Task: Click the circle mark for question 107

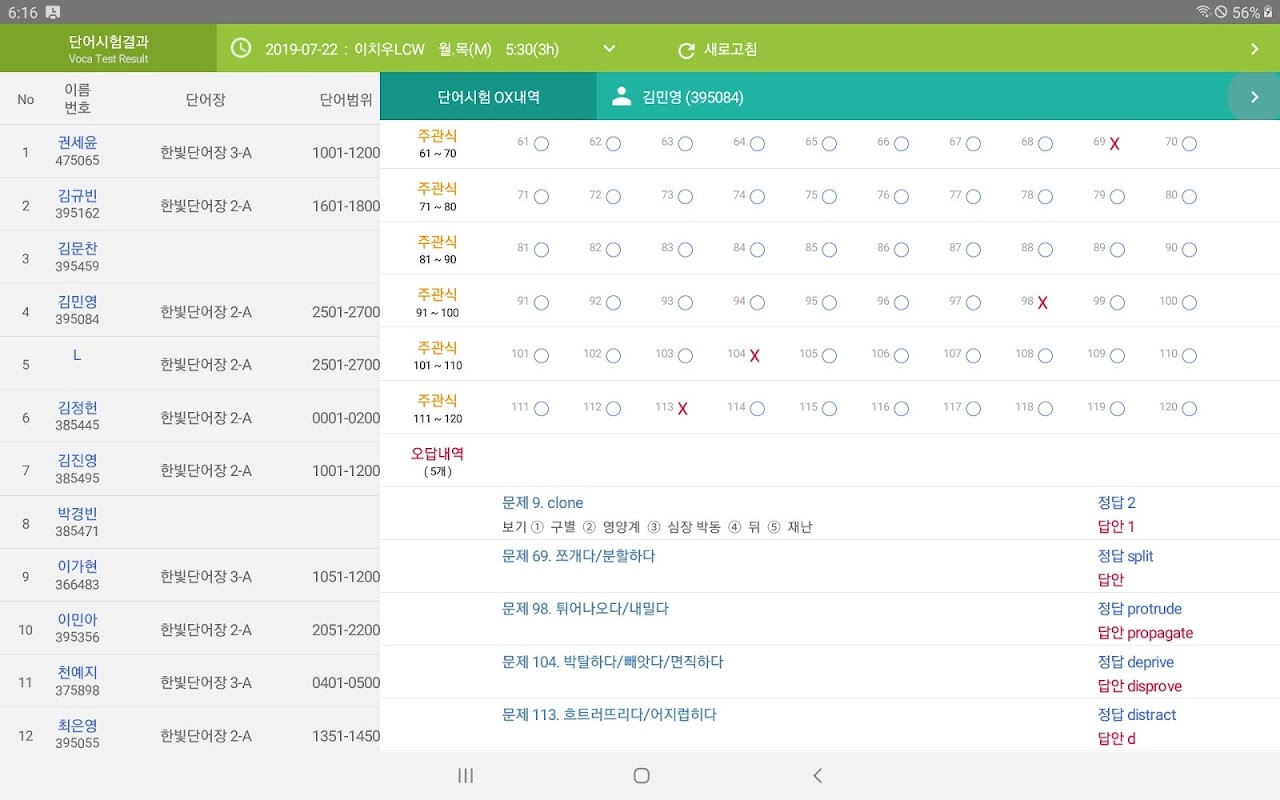Action: pos(973,356)
